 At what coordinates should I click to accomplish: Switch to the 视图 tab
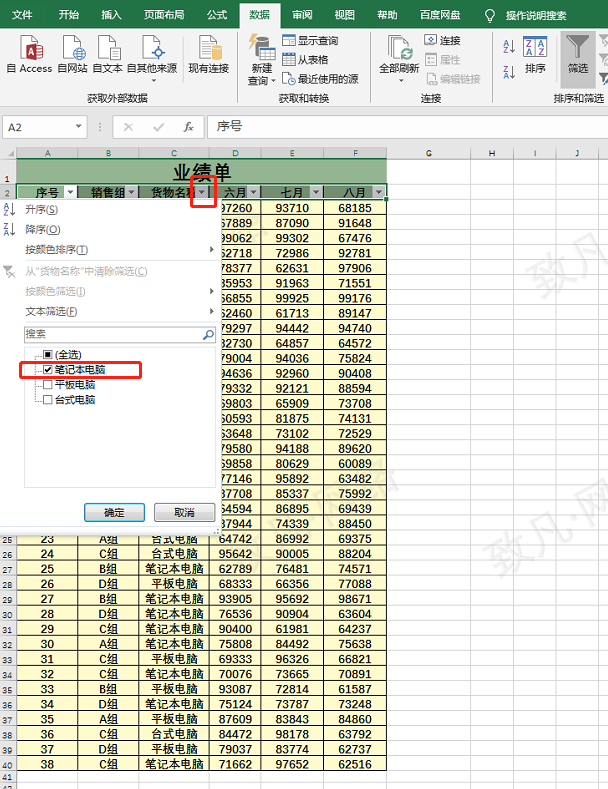345,15
